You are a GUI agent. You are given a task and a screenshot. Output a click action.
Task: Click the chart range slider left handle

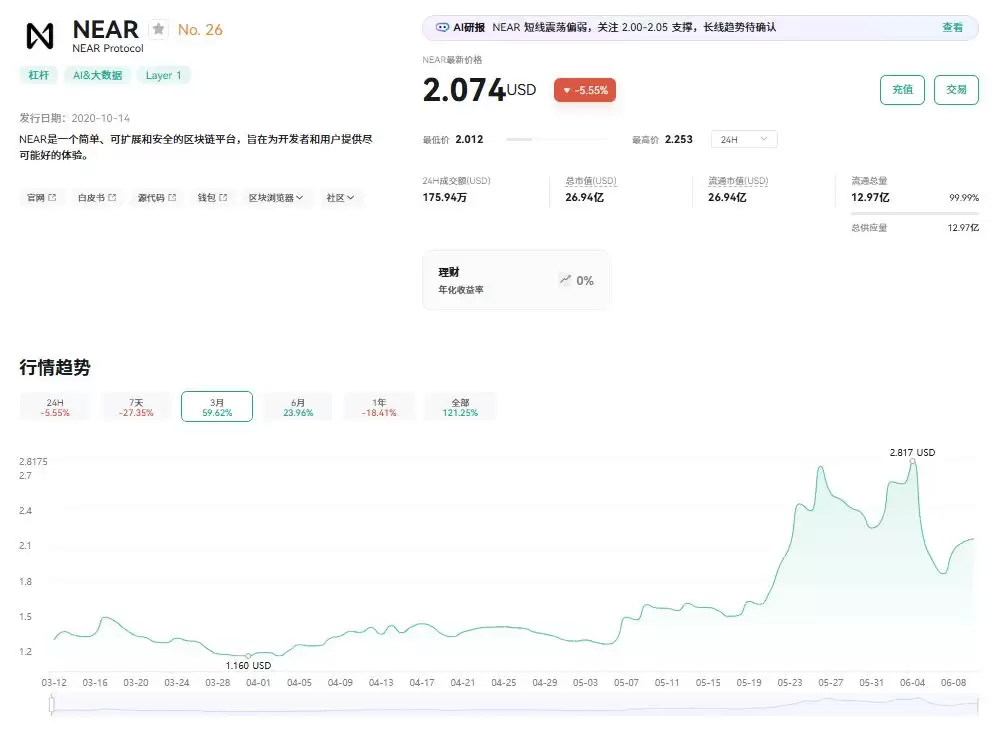(x=51, y=705)
